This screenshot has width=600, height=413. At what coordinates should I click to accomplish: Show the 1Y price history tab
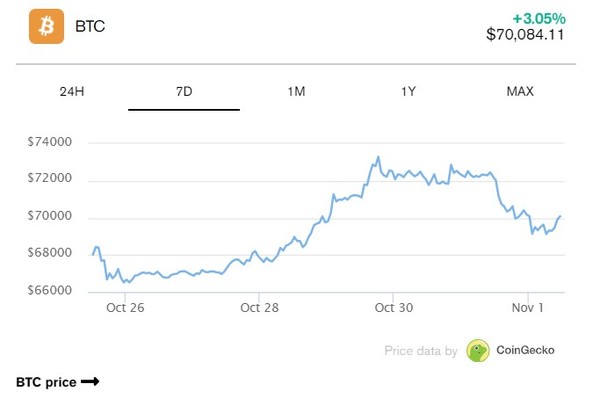pyautogui.click(x=408, y=91)
